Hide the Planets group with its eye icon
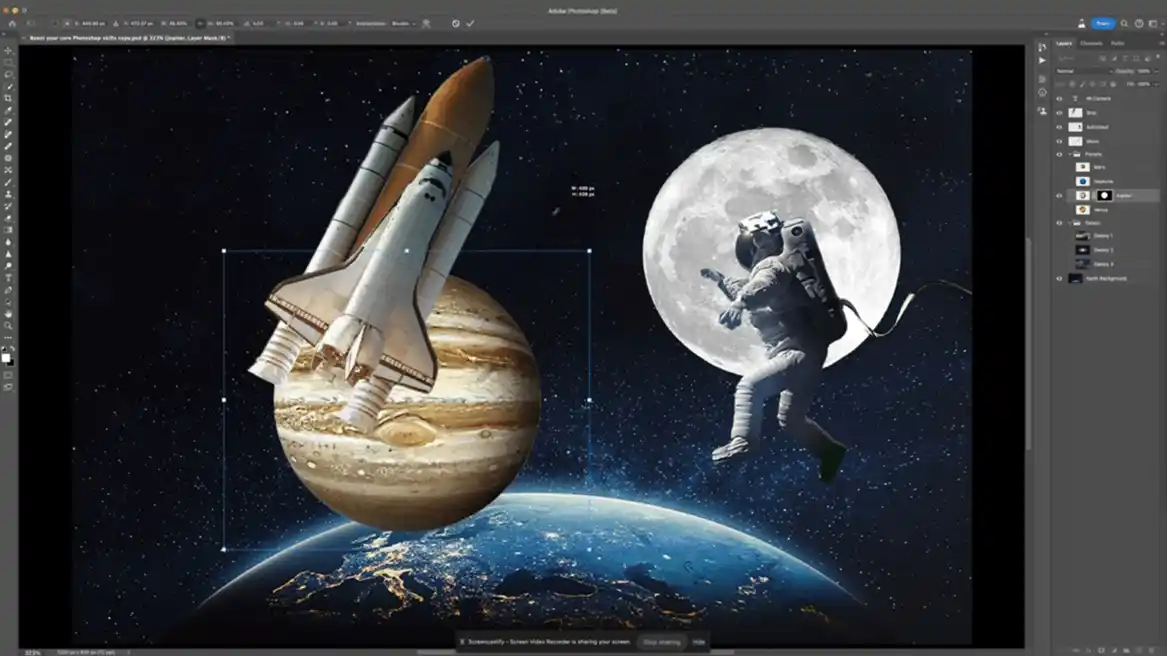This screenshot has width=1167, height=656. [x=1059, y=155]
